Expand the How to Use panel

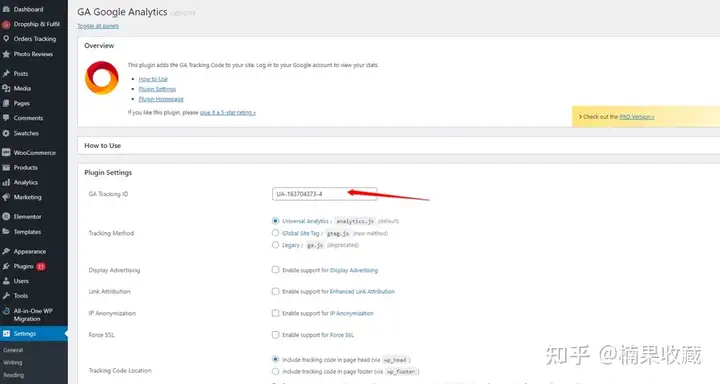[399, 146]
